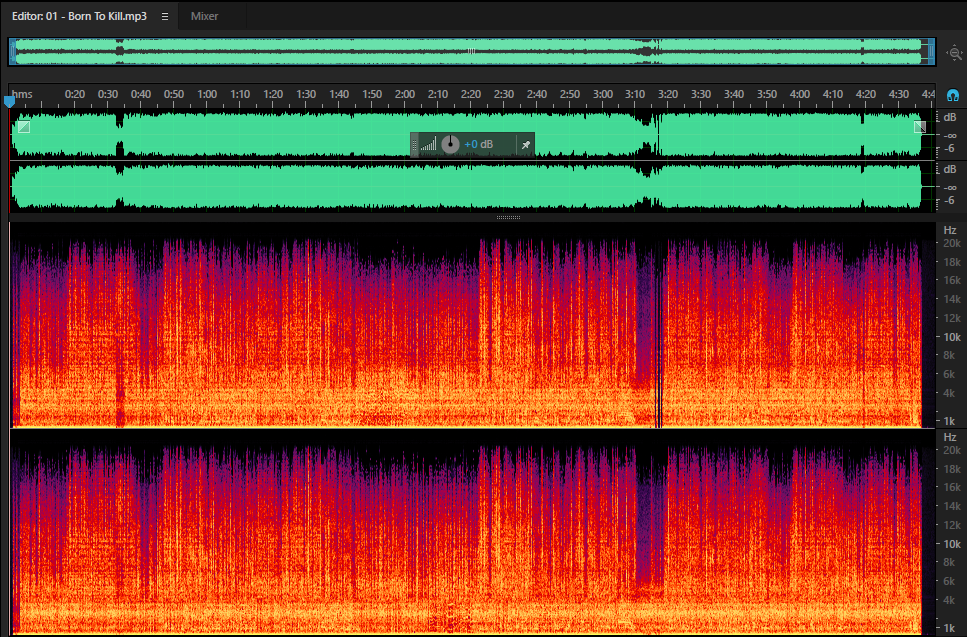The height and width of the screenshot is (637, 967).
Task: Click the 1:00 mark on the time ruler
Action: coord(207,94)
